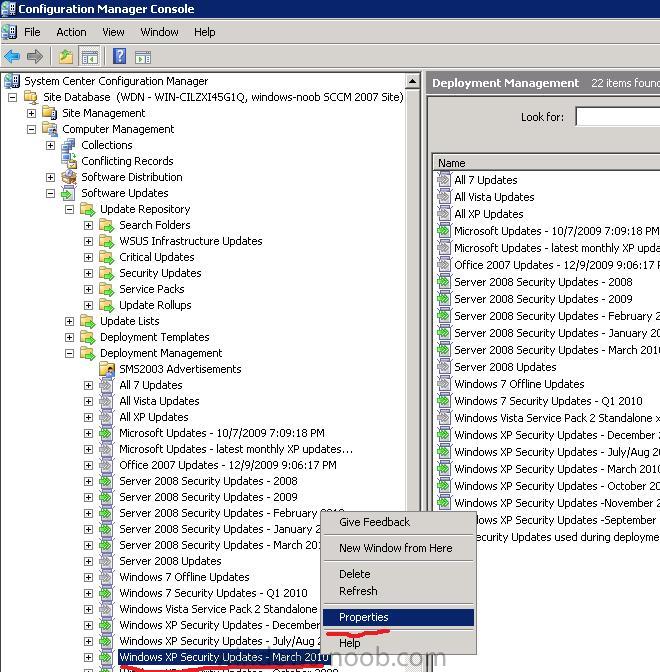Click the Up One Level folder icon

click(x=66, y=56)
